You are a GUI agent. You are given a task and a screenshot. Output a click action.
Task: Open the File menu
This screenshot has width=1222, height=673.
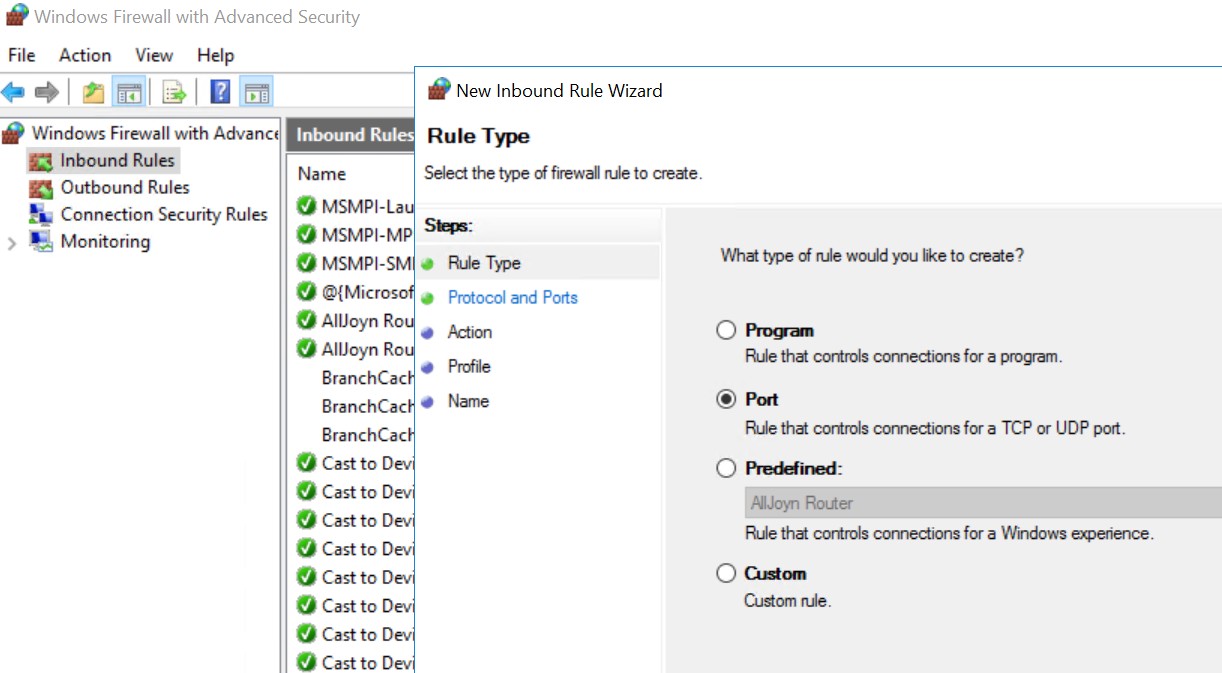tap(21, 55)
